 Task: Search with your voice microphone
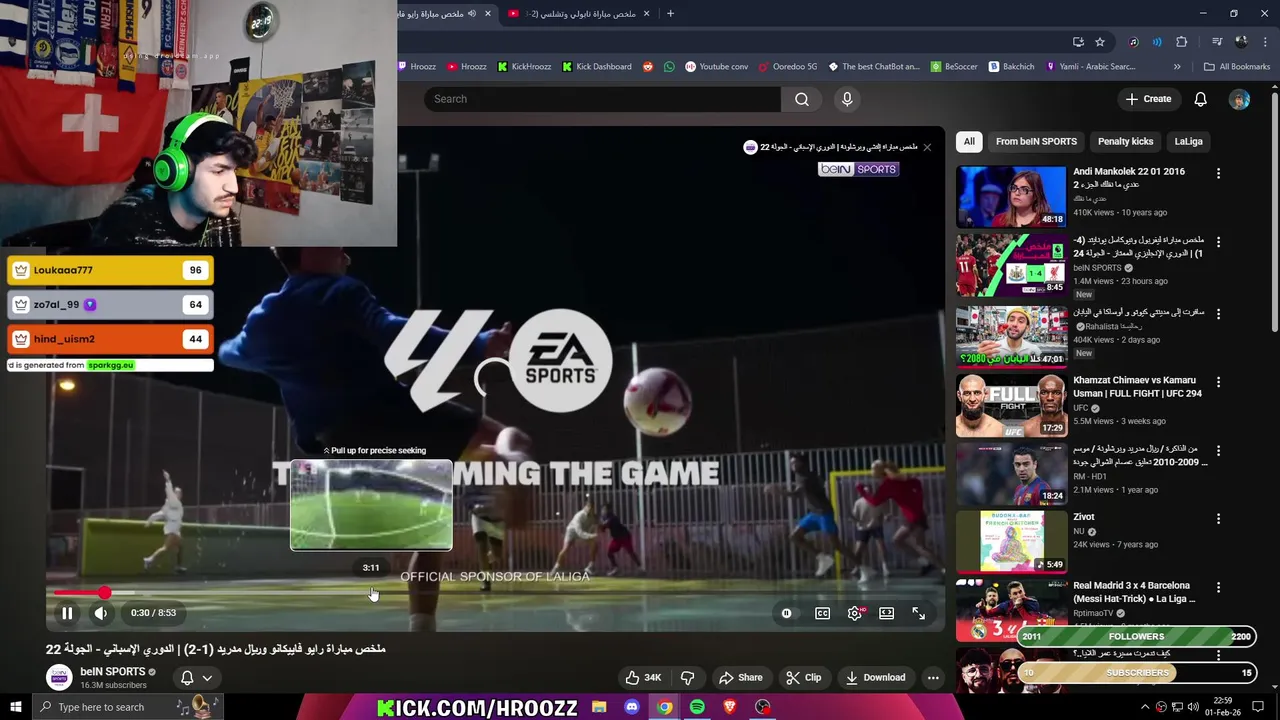tap(847, 99)
